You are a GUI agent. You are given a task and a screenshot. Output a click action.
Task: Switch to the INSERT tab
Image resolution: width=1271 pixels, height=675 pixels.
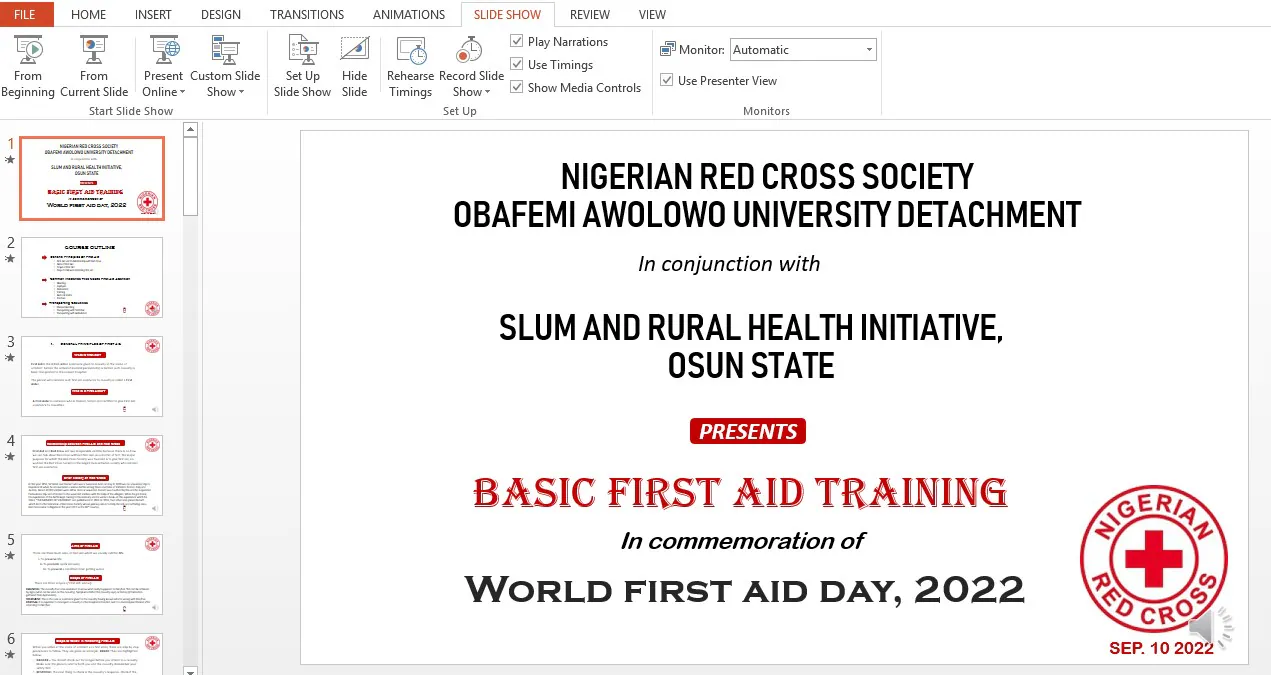(153, 14)
